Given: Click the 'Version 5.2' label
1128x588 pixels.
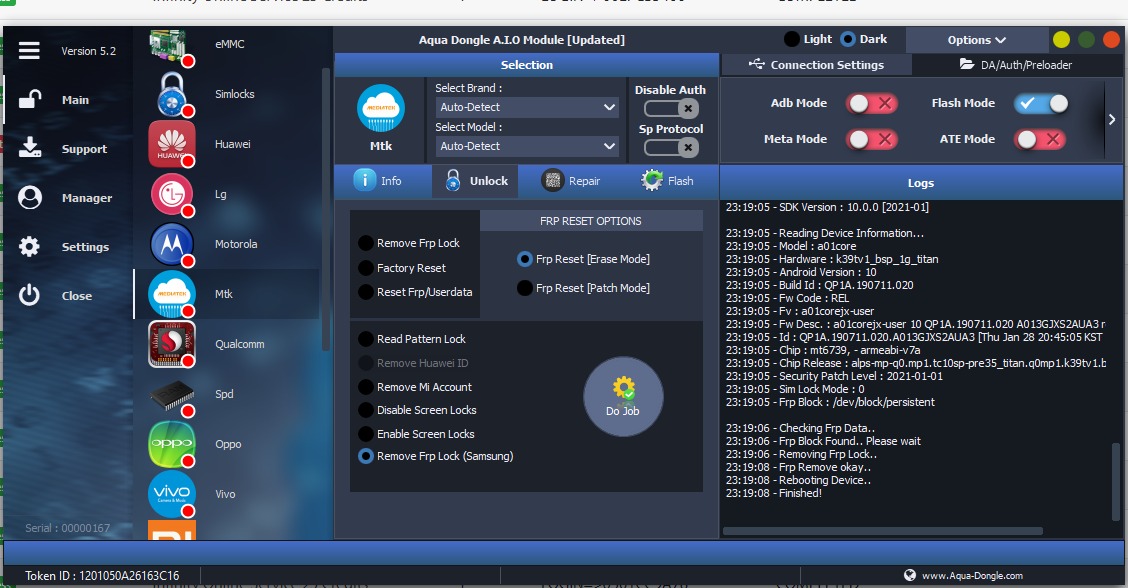Looking at the screenshot, I should [x=88, y=51].
